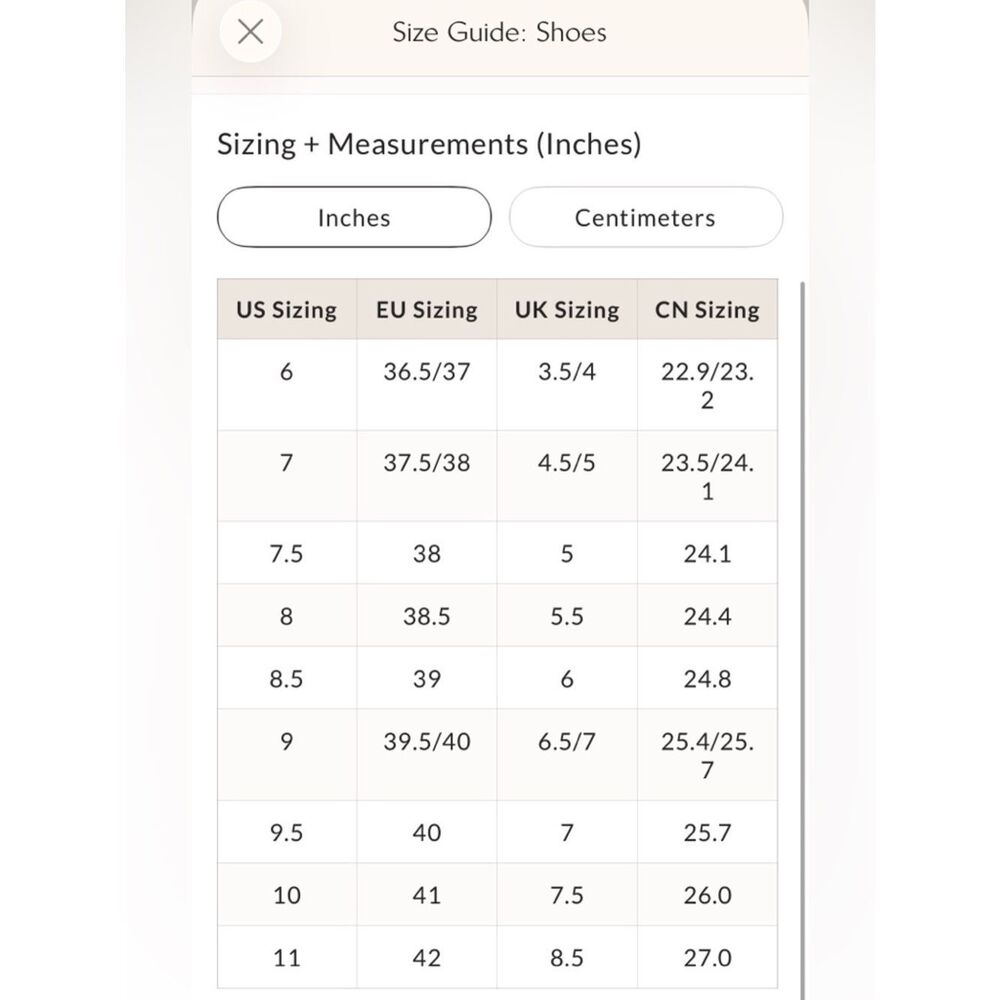Click the CN Sizing column header
This screenshot has height=1000, width=1000.
[x=707, y=309]
